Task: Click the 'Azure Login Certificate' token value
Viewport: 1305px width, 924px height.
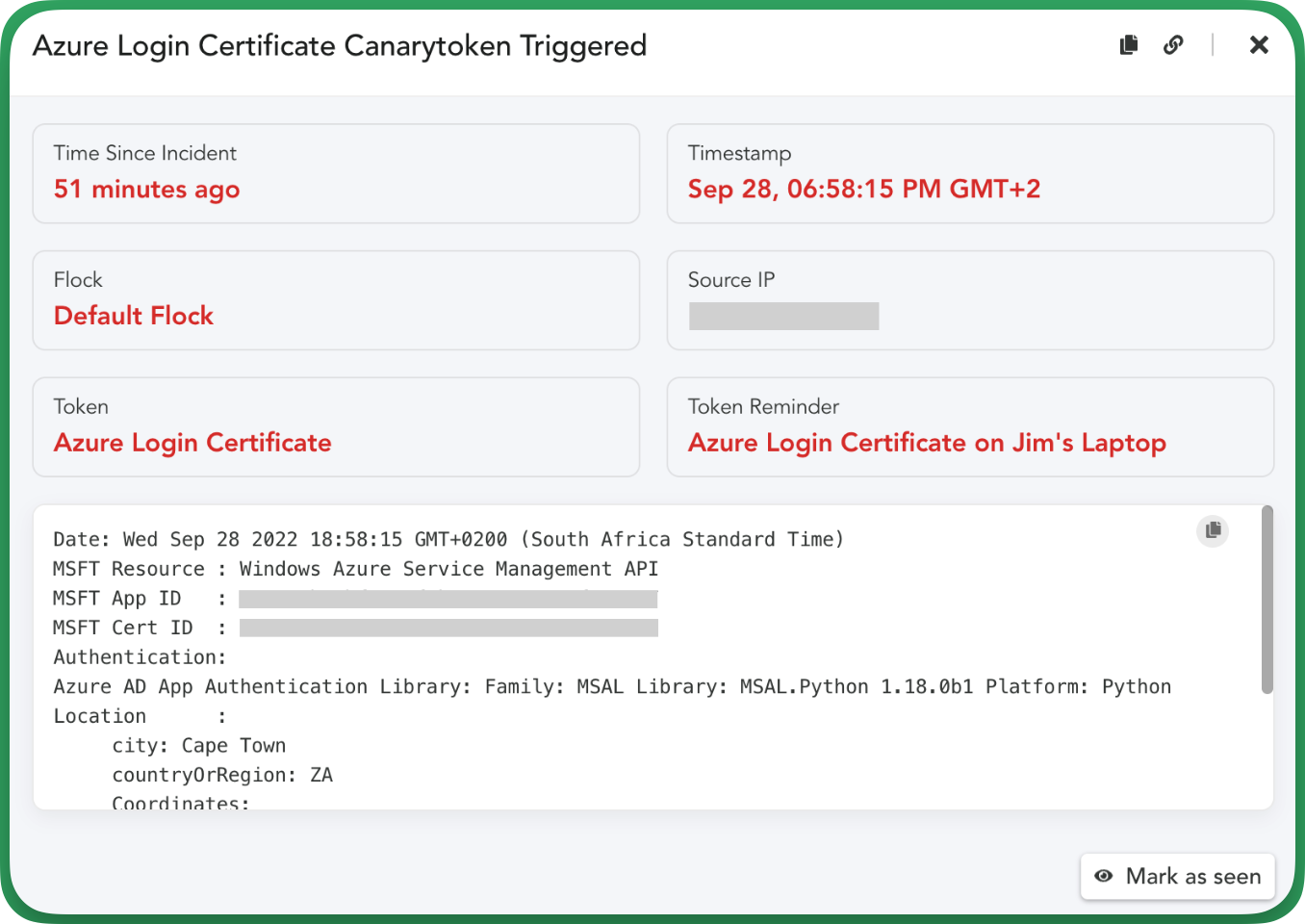Action: 192,443
